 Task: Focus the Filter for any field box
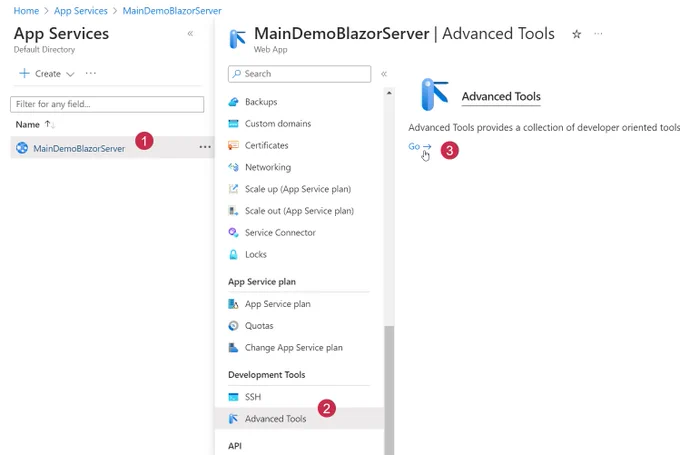(x=107, y=104)
